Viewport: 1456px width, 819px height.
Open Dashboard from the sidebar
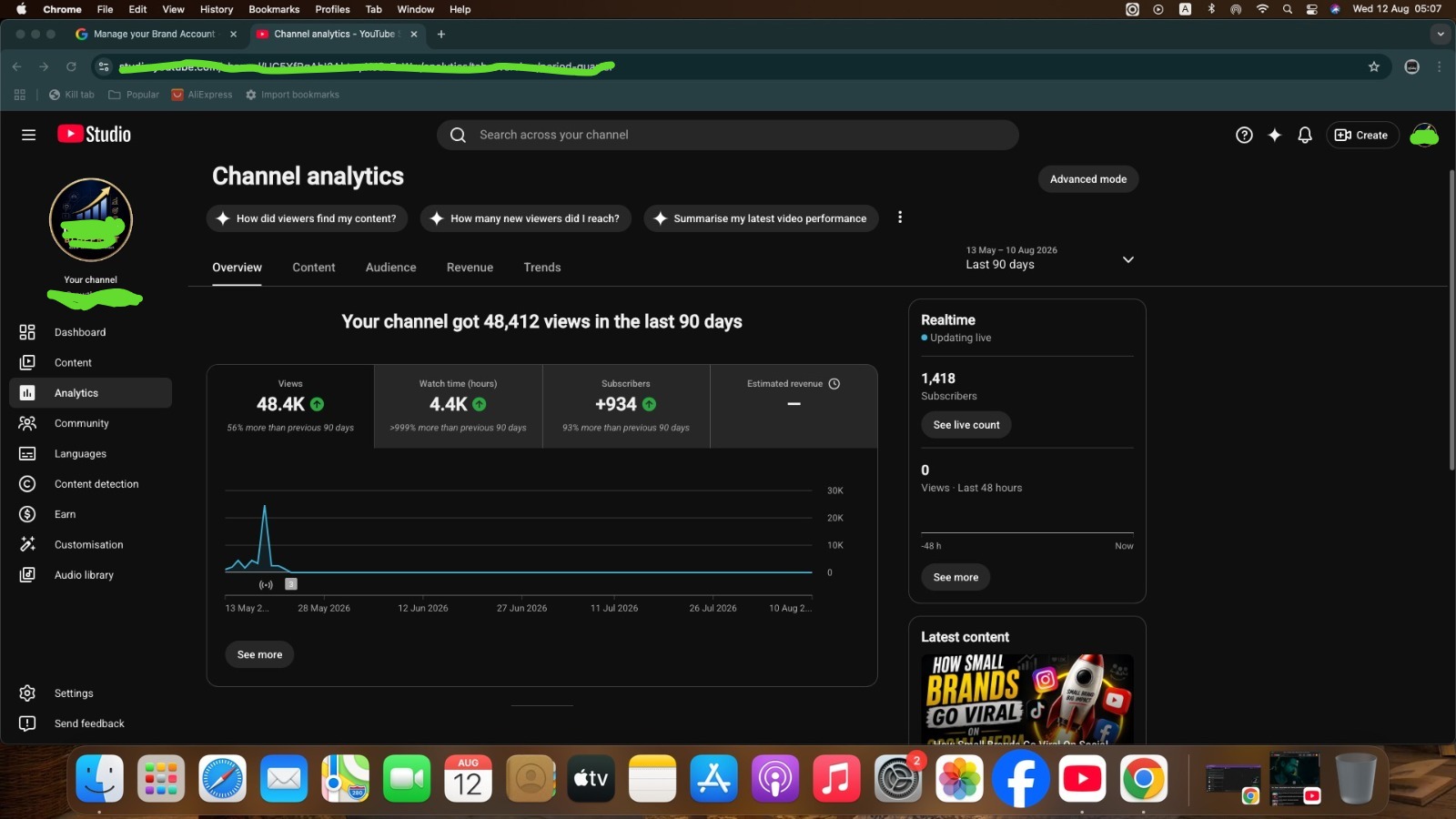coord(90,332)
